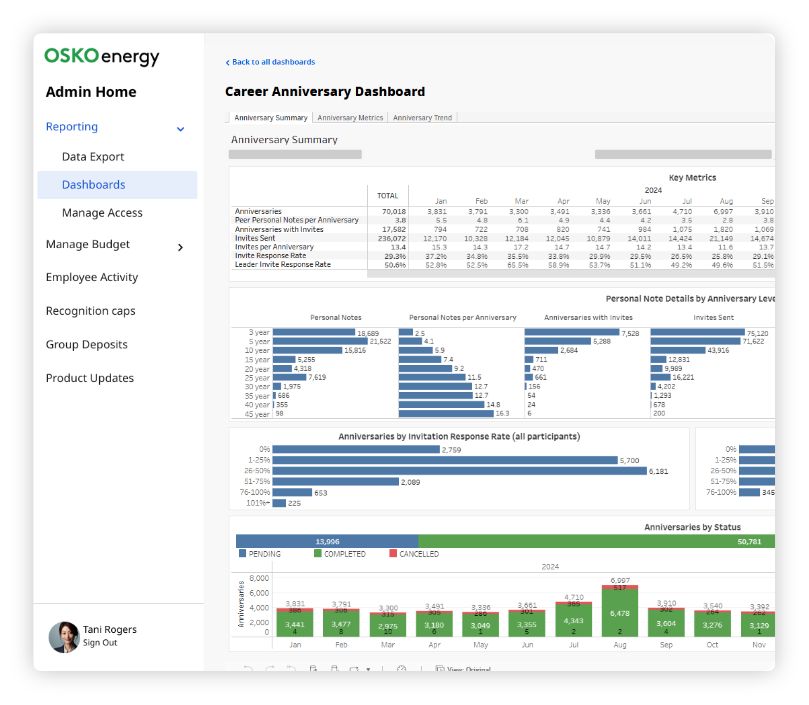Image resolution: width=809 pixels, height=705 pixels.
Task: Go to Employee Activity
Action: pyautogui.click(x=92, y=277)
